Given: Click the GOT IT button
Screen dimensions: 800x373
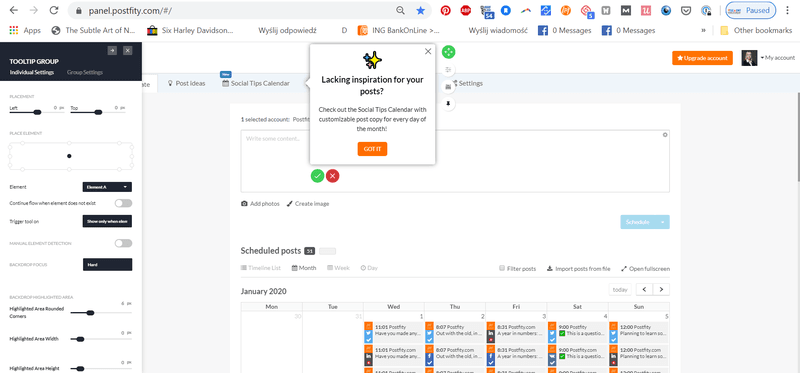Looking at the screenshot, I should (372, 149).
